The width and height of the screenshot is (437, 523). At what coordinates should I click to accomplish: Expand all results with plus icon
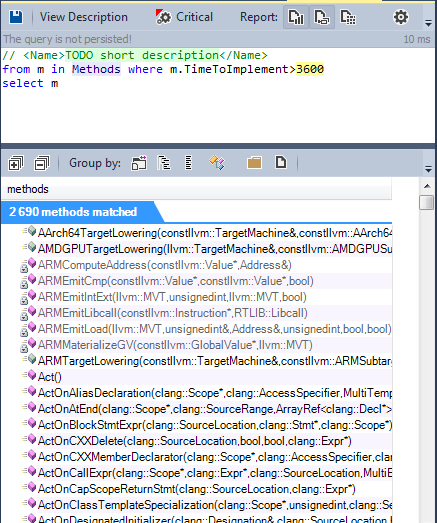(x=16, y=163)
